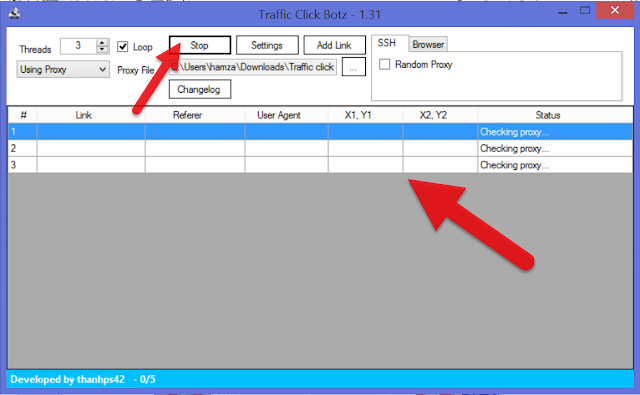Click the User Agent column header

point(287,115)
